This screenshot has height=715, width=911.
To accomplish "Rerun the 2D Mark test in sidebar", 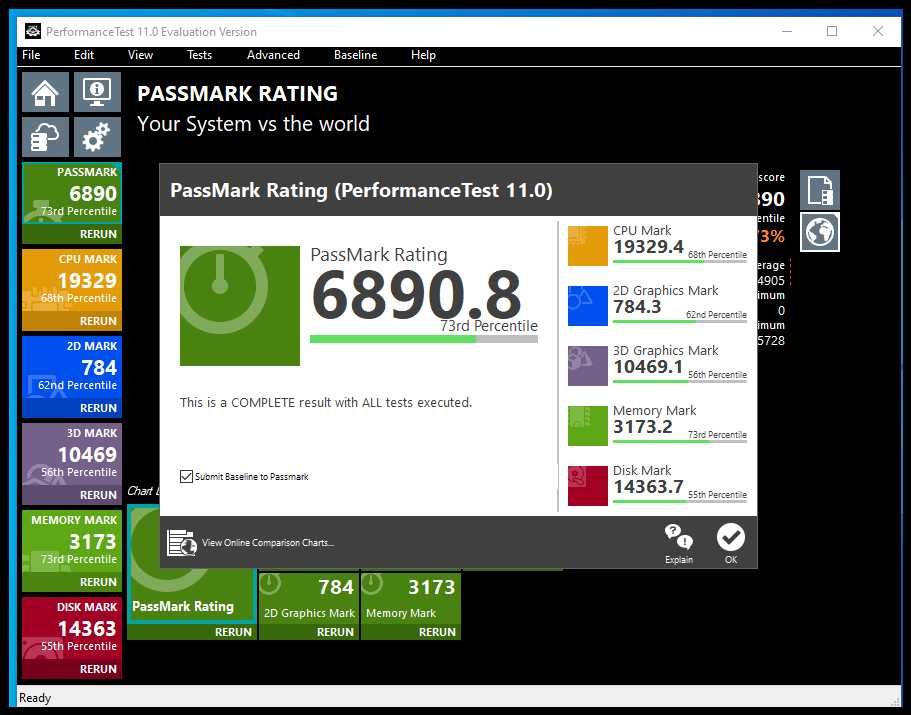I will coord(72,408).
